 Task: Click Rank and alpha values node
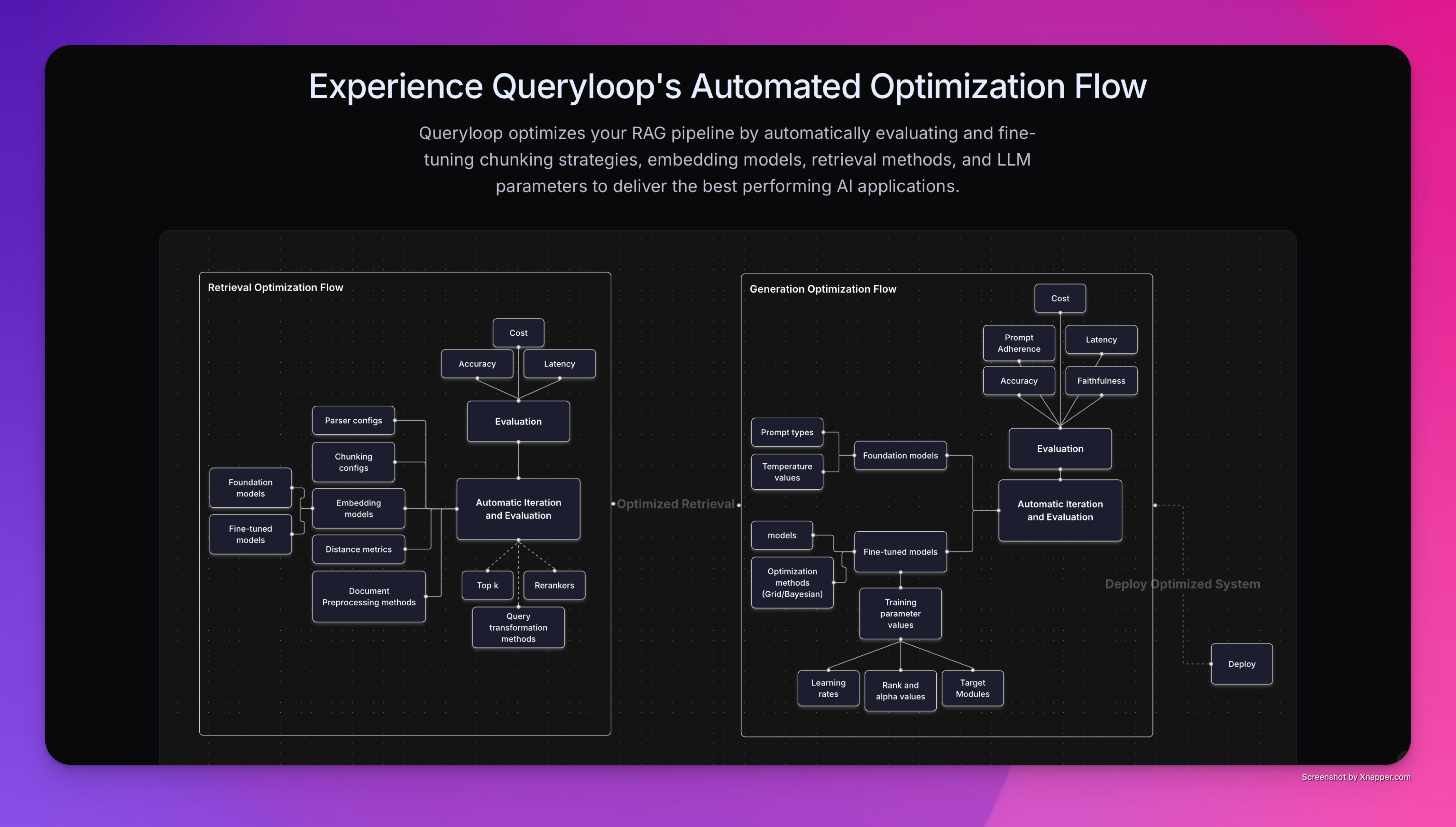pos(900,691)
